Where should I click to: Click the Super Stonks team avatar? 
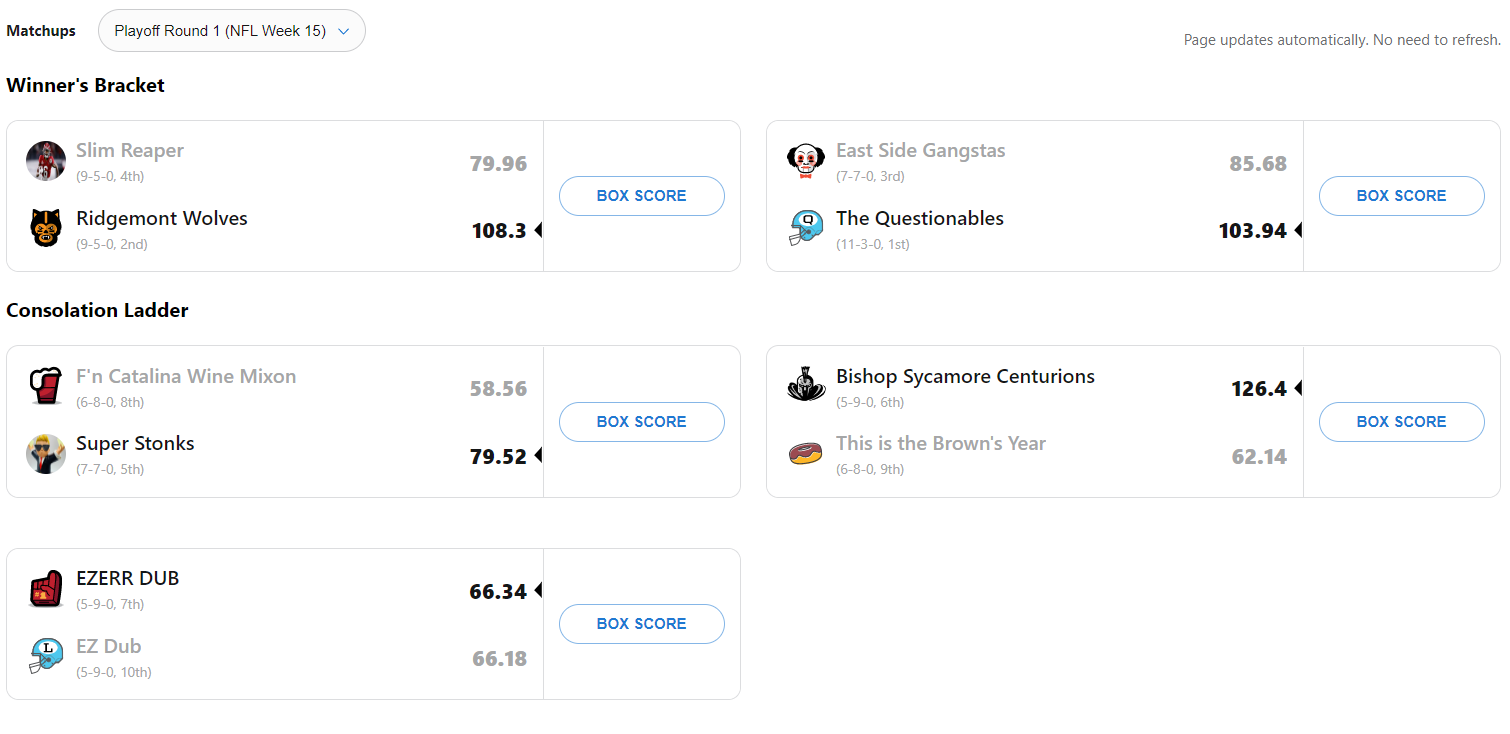(x=46, y=454)
